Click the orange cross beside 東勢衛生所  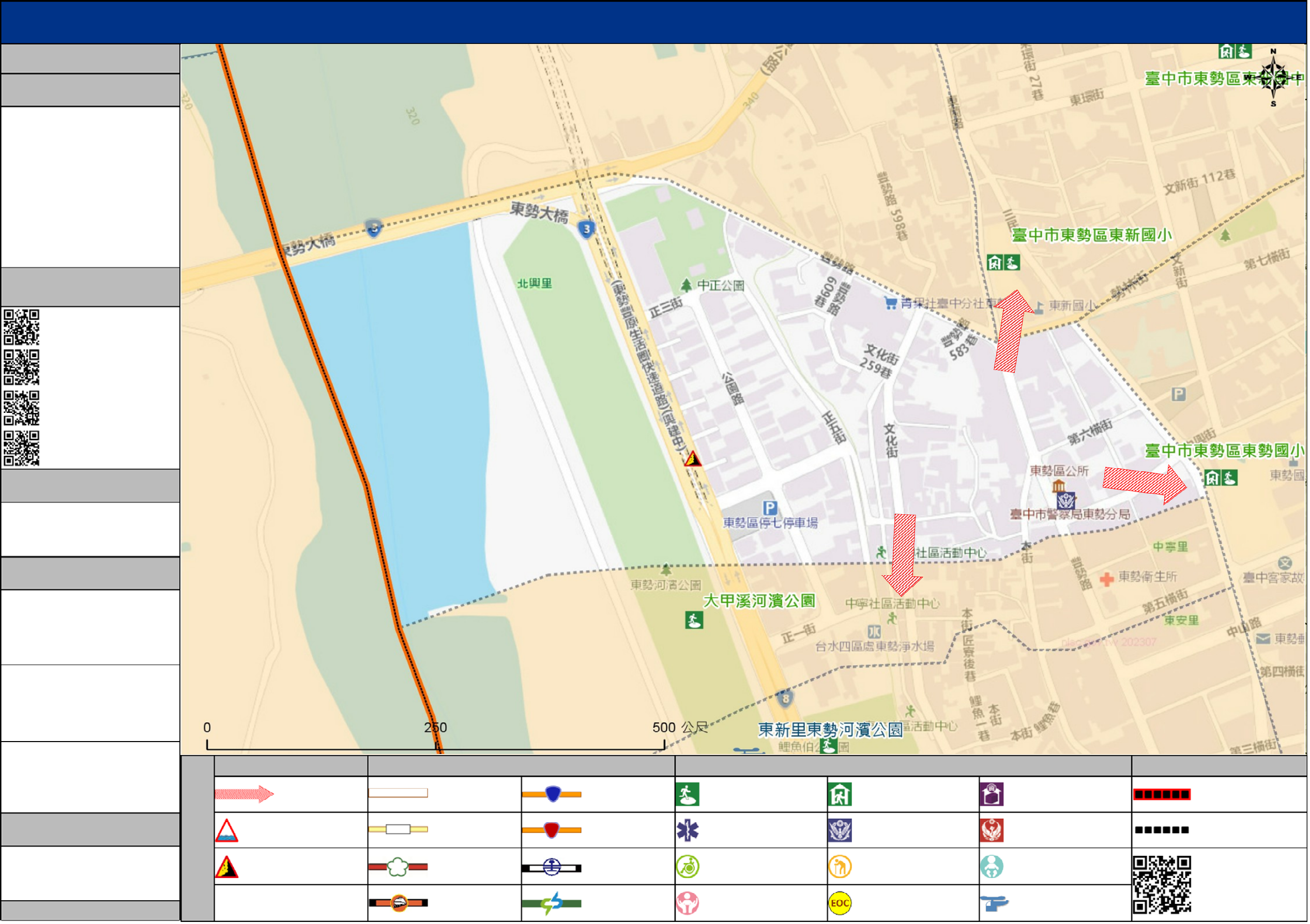click(x=1107, y=580)
